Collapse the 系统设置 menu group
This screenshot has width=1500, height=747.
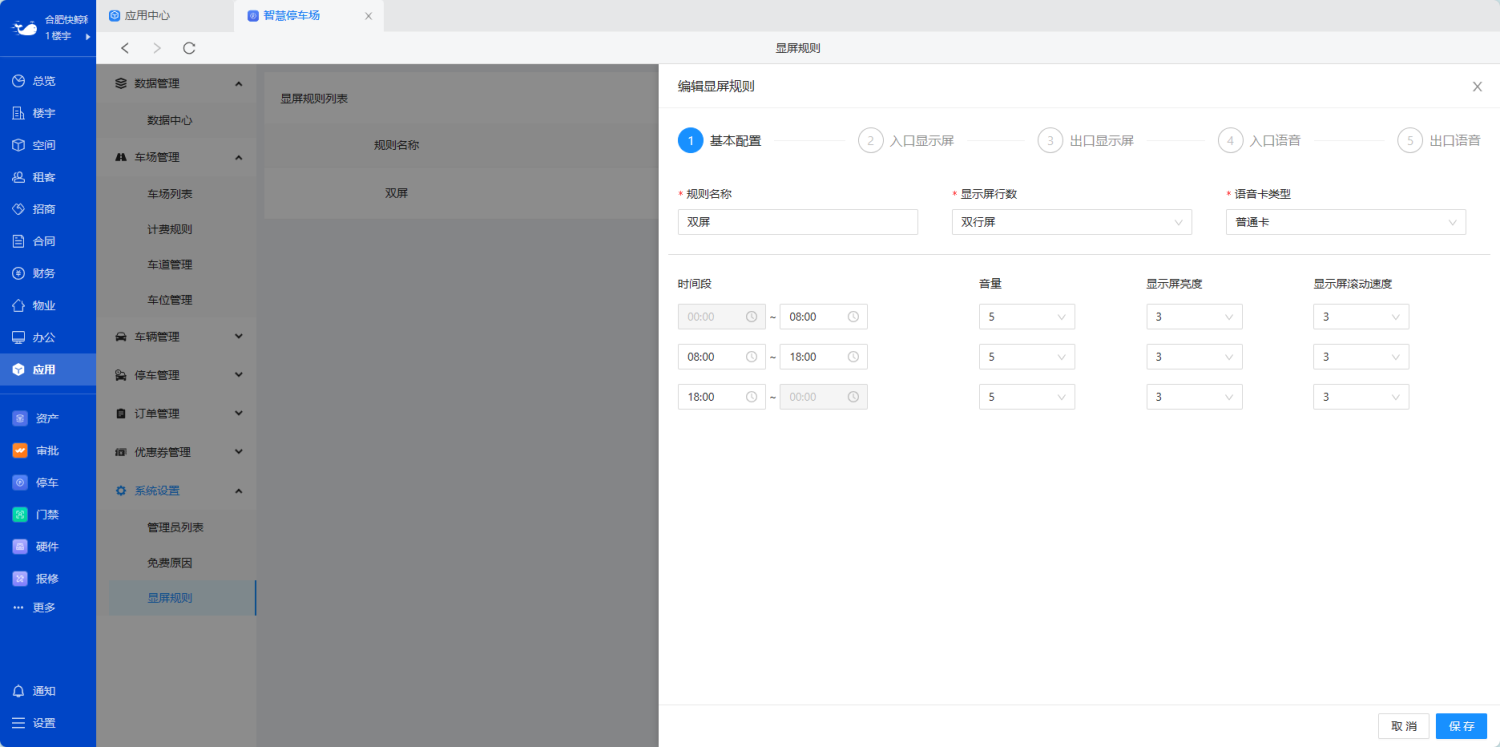coord(238,490)
